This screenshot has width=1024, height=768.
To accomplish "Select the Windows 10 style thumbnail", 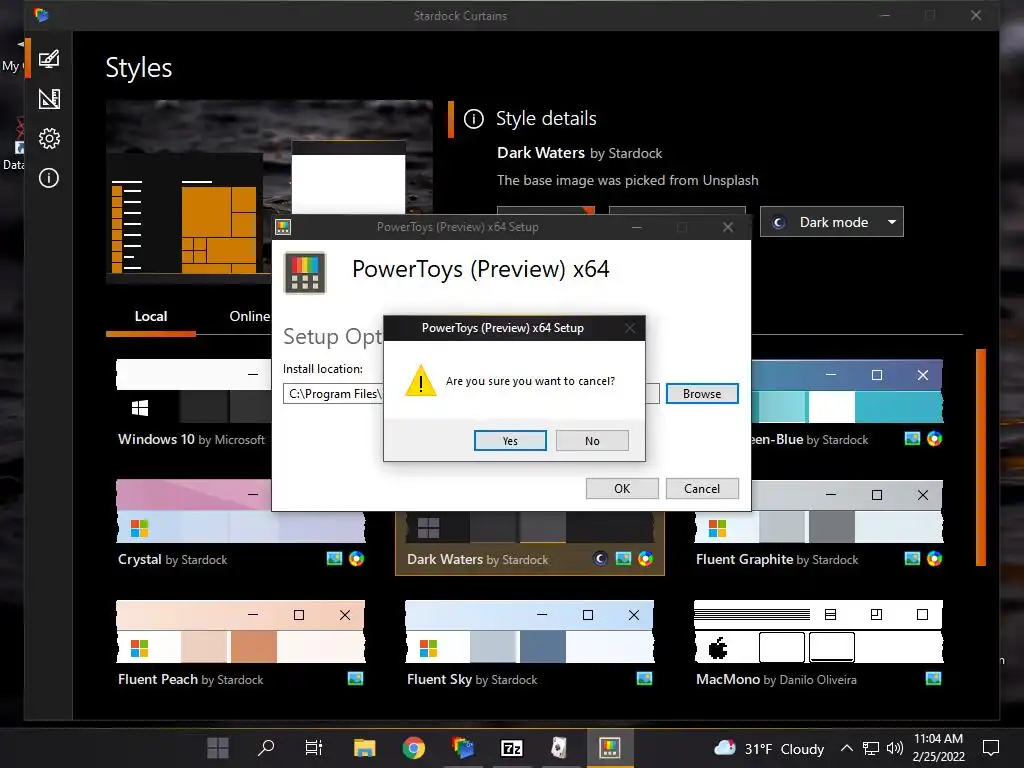I will click(195, 391).
